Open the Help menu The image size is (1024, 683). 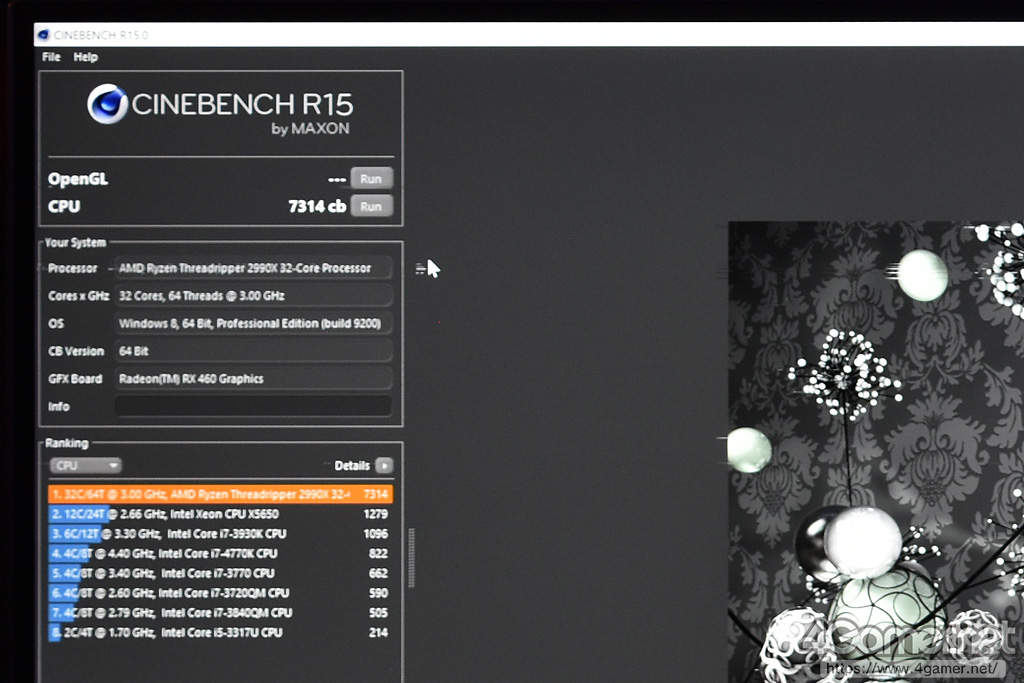pyautogui.click(x=86, y=57)
